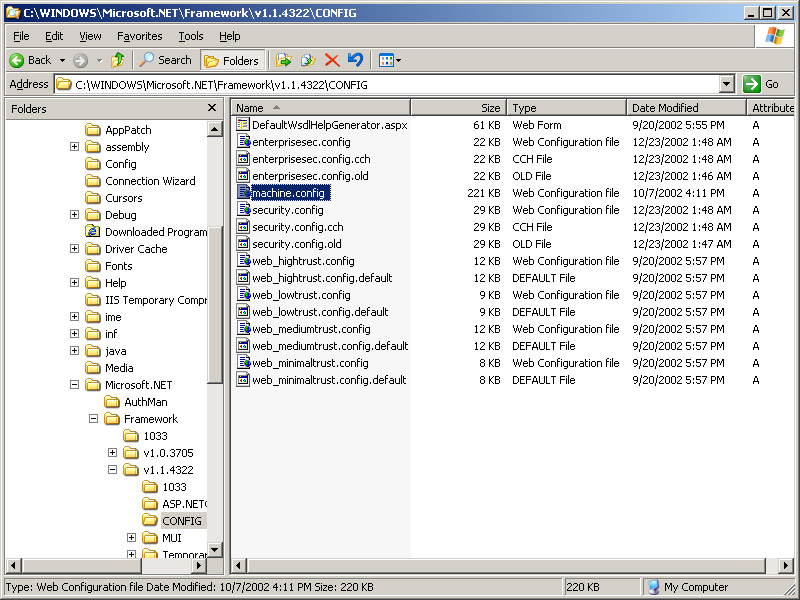Expand the assembly folder in tree
The height and width of the screenshot is (600, 800).
[x=75, y=147]
